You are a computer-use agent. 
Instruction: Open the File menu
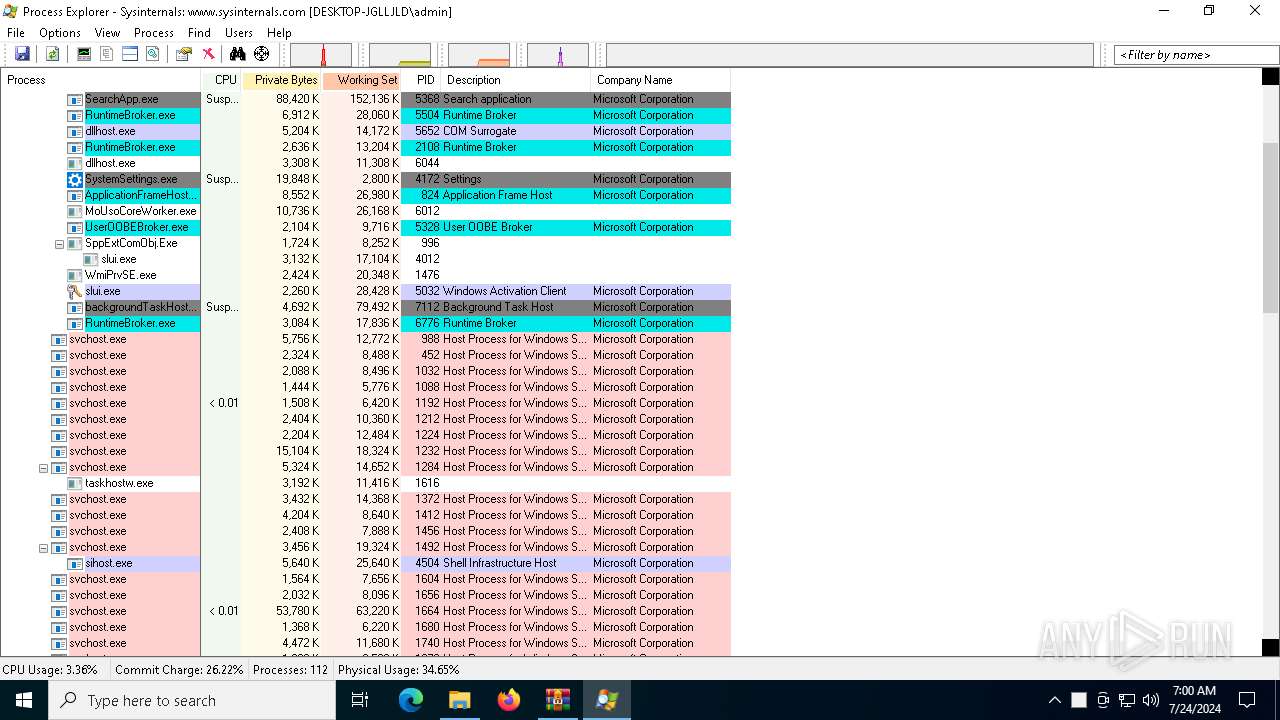(x=16, y=33)
